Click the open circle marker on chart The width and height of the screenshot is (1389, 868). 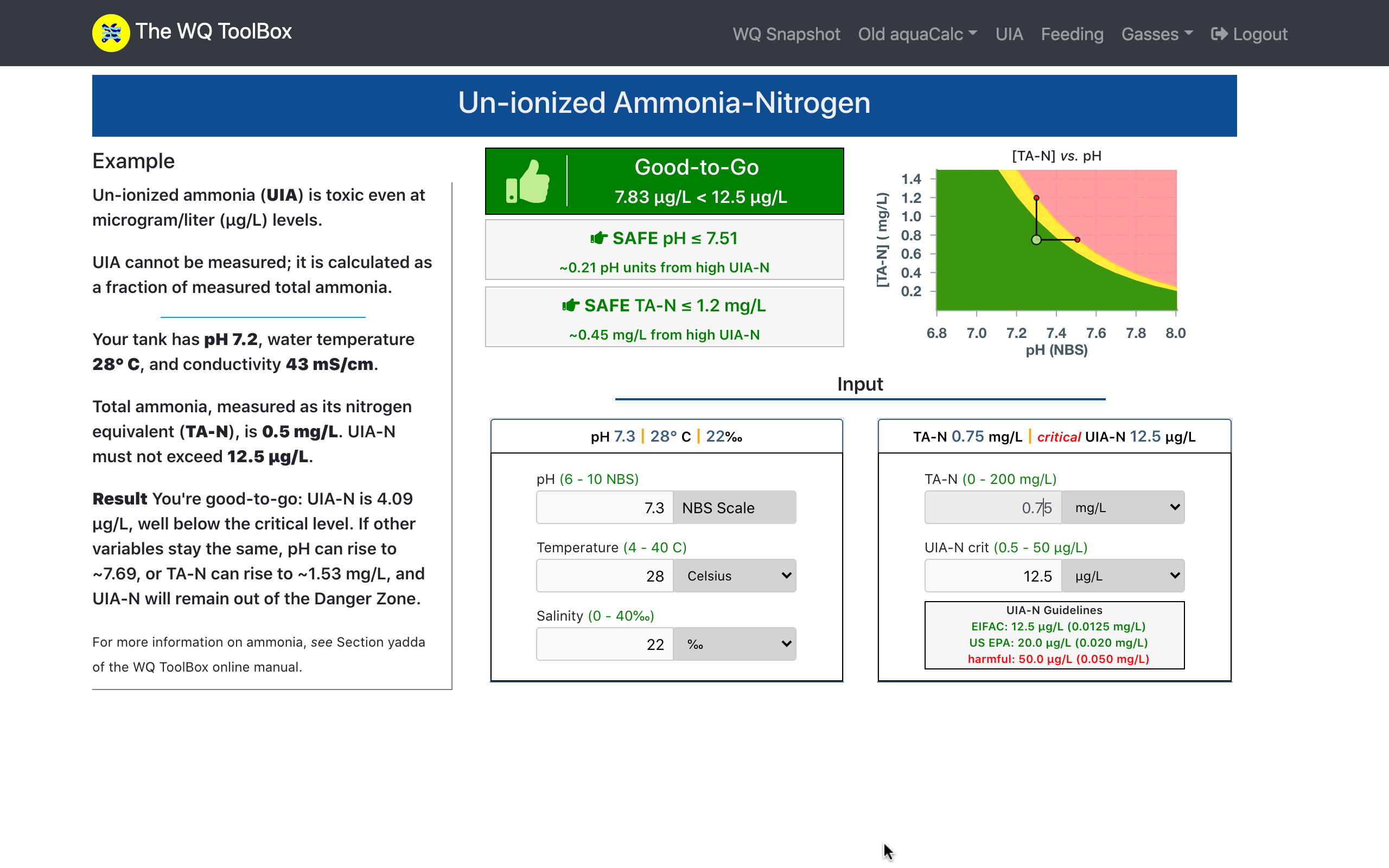click(x=1036, y=239)
